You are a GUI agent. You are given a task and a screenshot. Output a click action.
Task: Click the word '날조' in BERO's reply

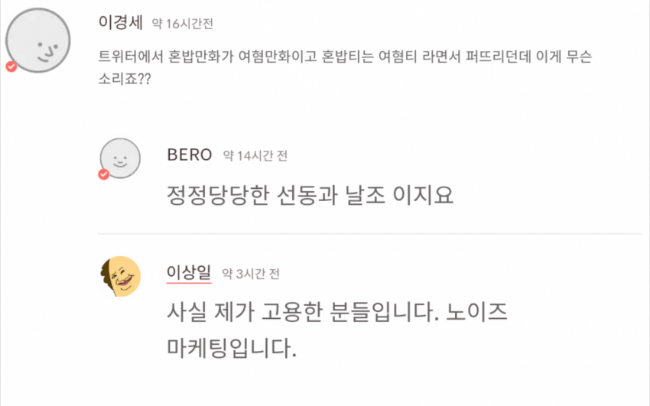[379, 194]
